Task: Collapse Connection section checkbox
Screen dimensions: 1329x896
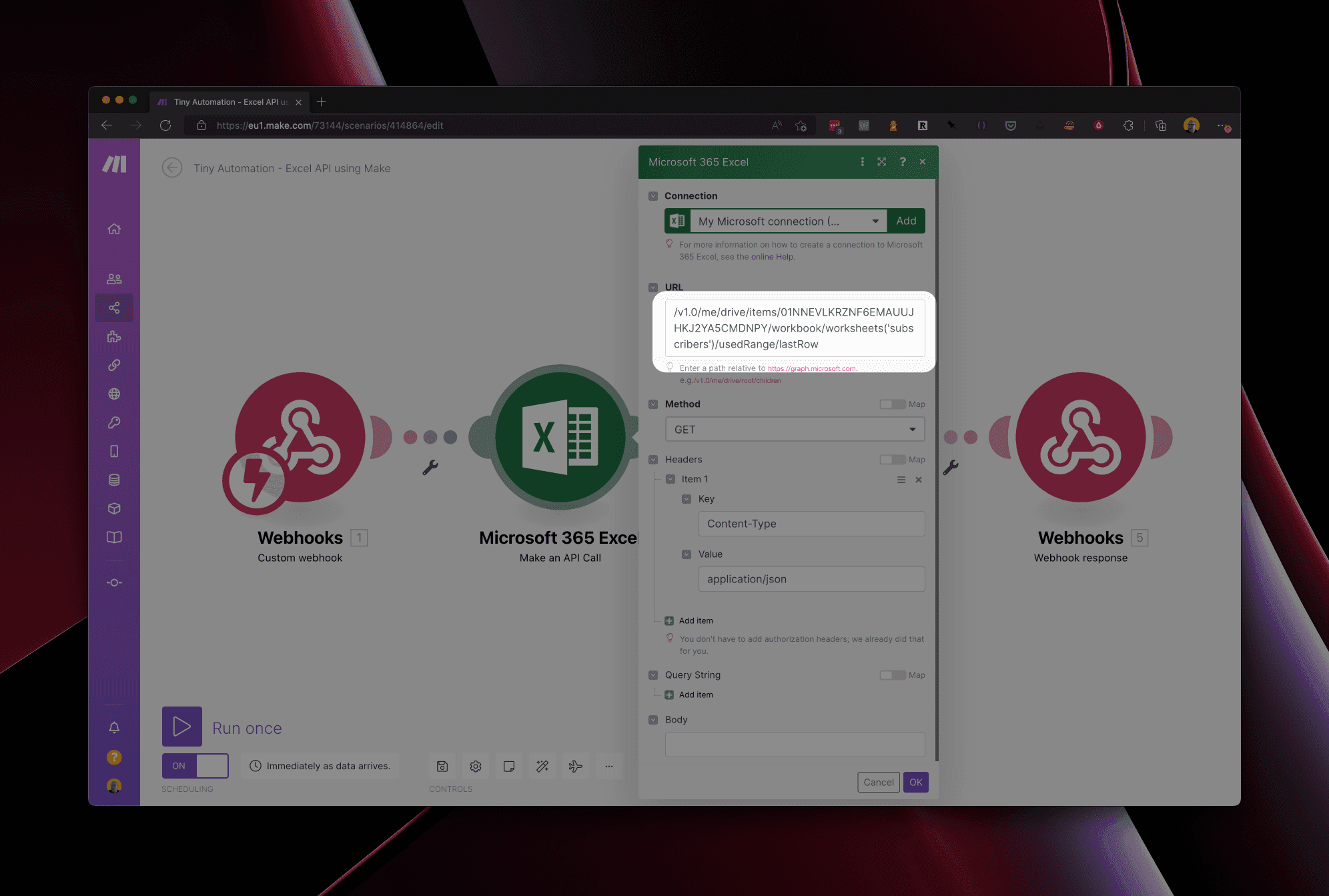Action: point(653,196)
